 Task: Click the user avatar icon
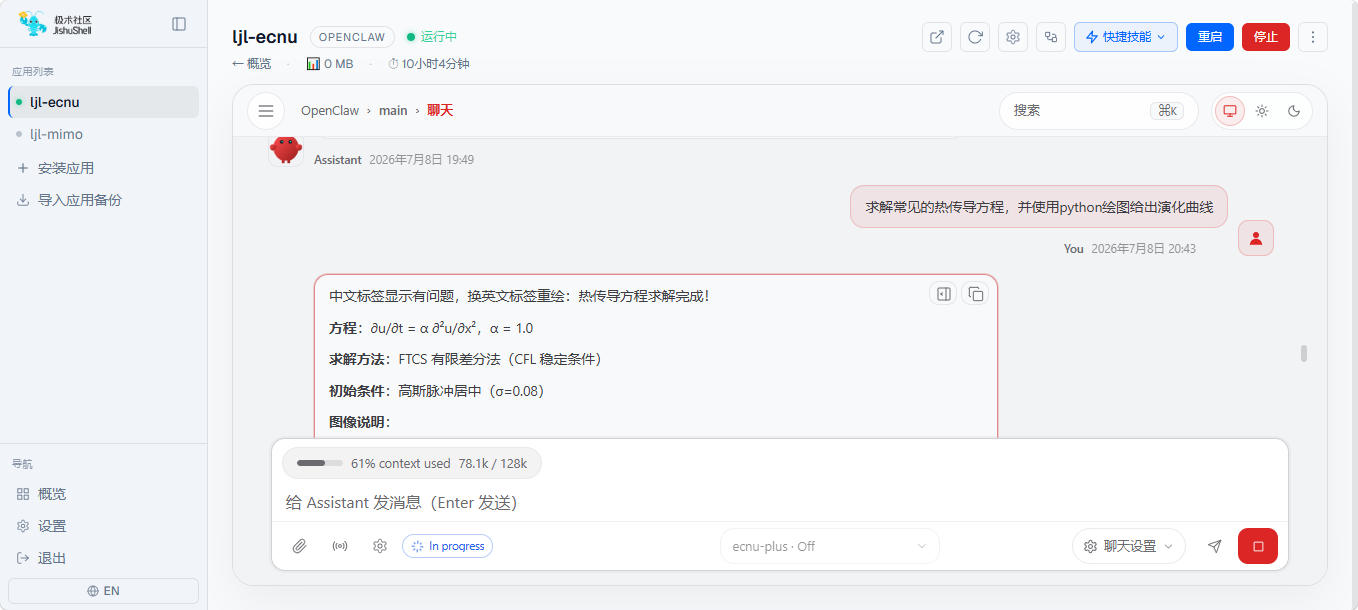pos(1256,238)
